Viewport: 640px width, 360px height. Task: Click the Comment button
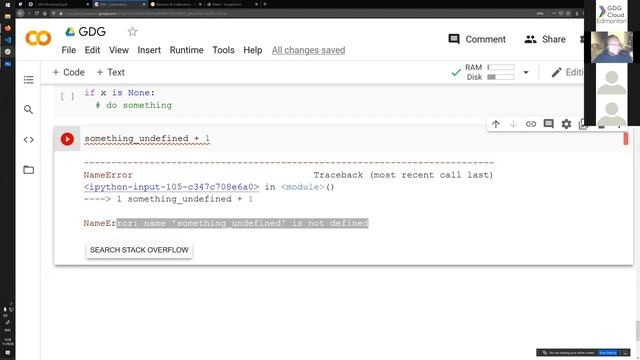click(x=477, y=39)
